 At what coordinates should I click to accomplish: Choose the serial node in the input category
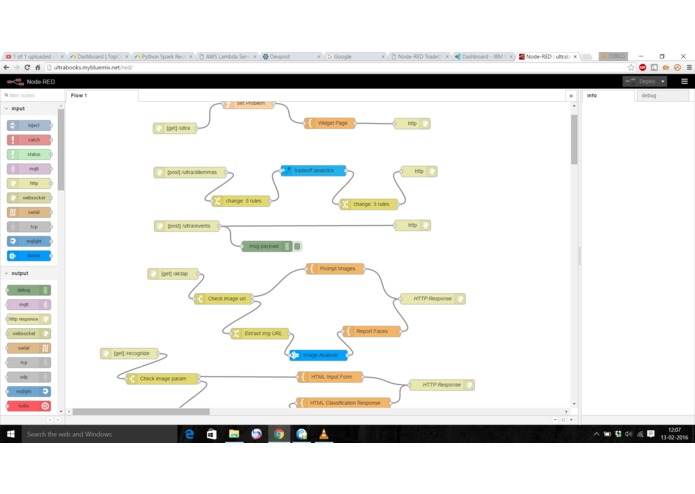coord(29,212)
